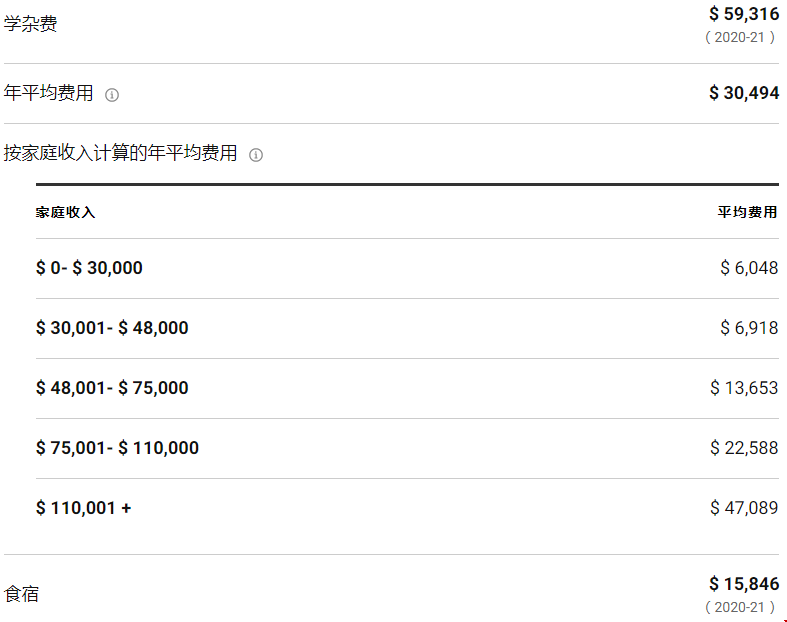Click the $ 15,846 room and board amount
Viewport: 787px width, 622px height.
point(744,584)
